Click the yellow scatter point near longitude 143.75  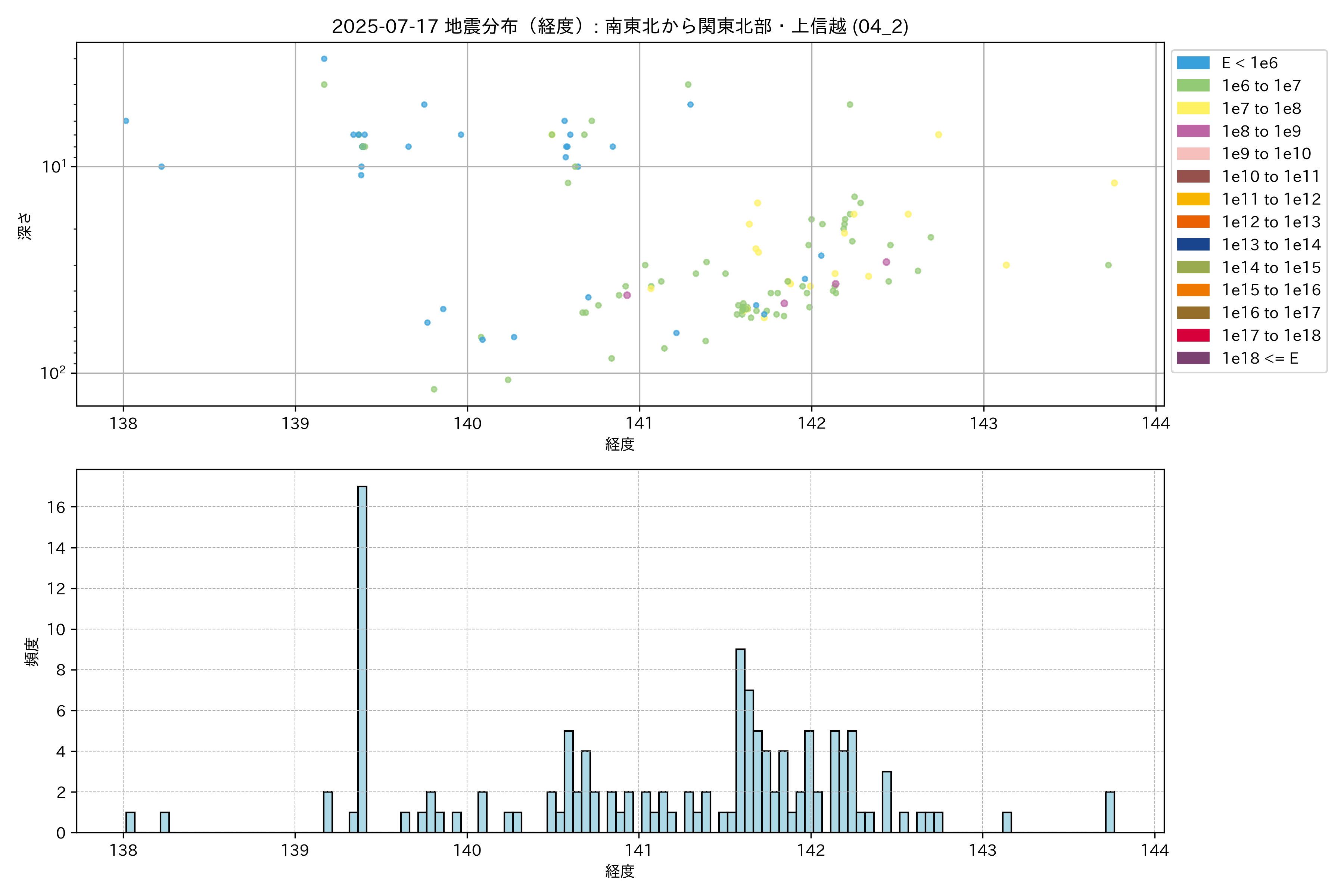[x=1114, y=183]
